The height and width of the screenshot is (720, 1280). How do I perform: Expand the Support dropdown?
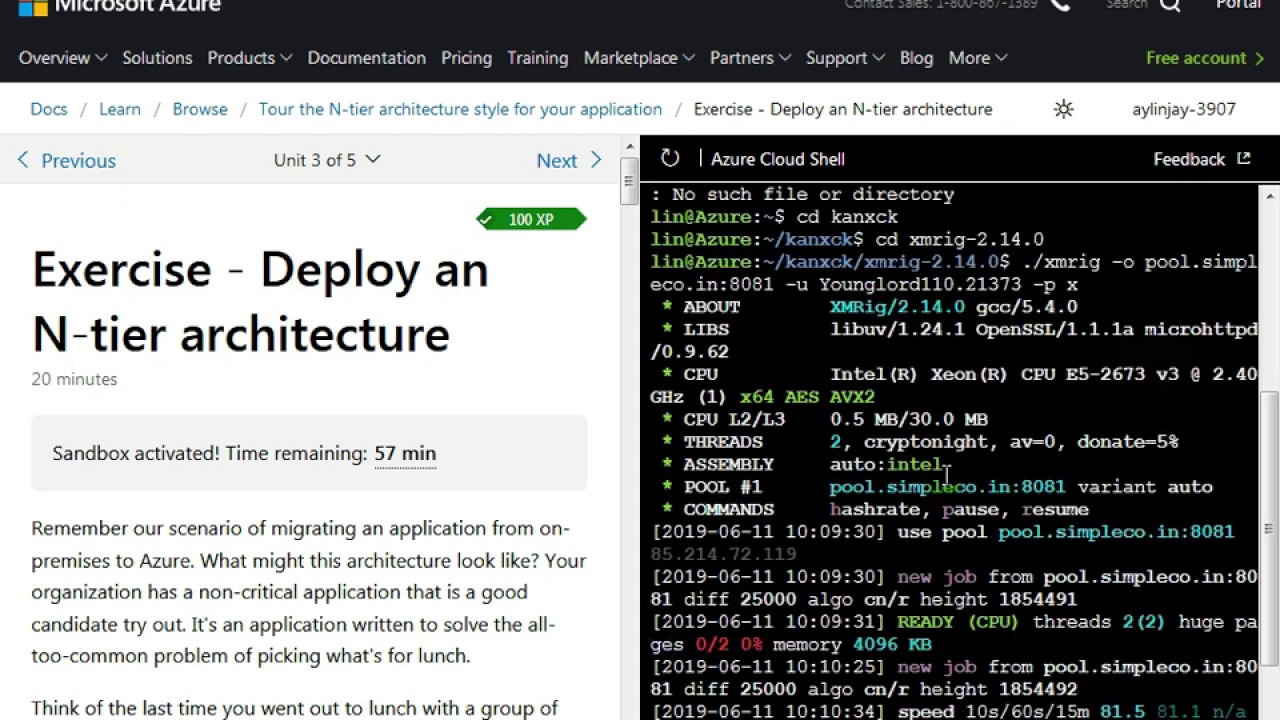pos(845,58)
